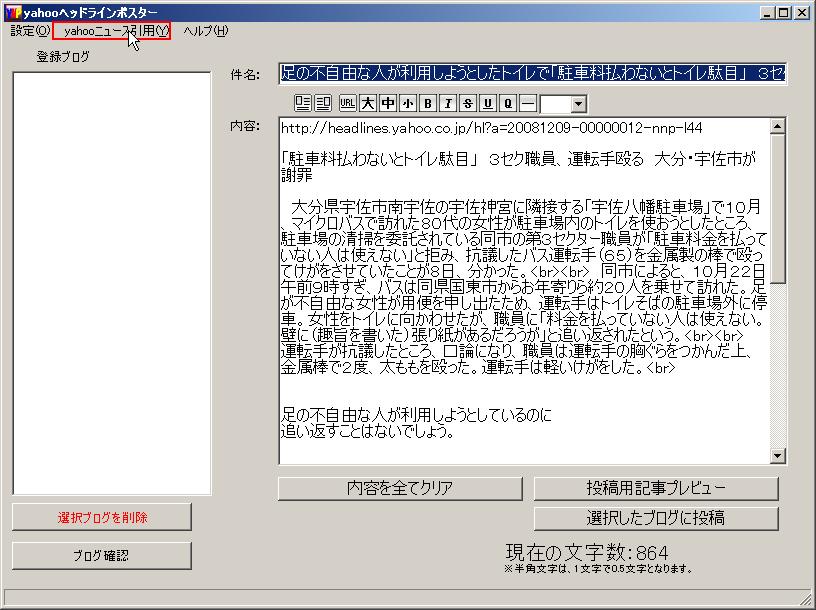Image resolution: width=816 pixels, height=610 pixels.
Task: Click ブログ確認 button
Action: (x=102, y=555)
